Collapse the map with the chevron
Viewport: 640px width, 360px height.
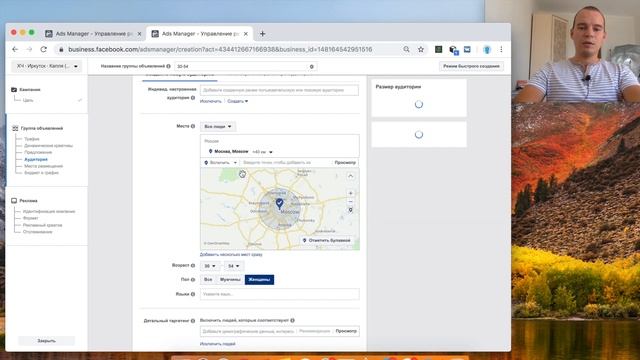point(351,176)
